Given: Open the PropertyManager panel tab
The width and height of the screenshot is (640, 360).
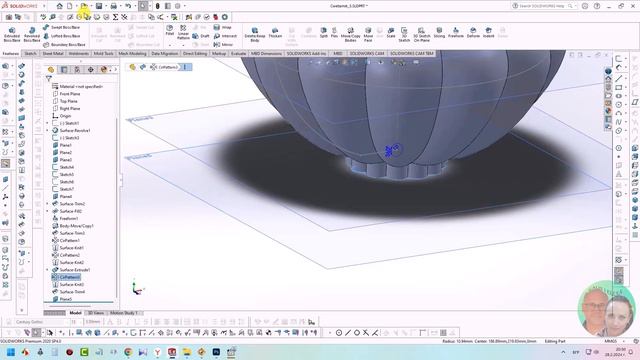Looking at the screenshot, I should coord(64,70).
